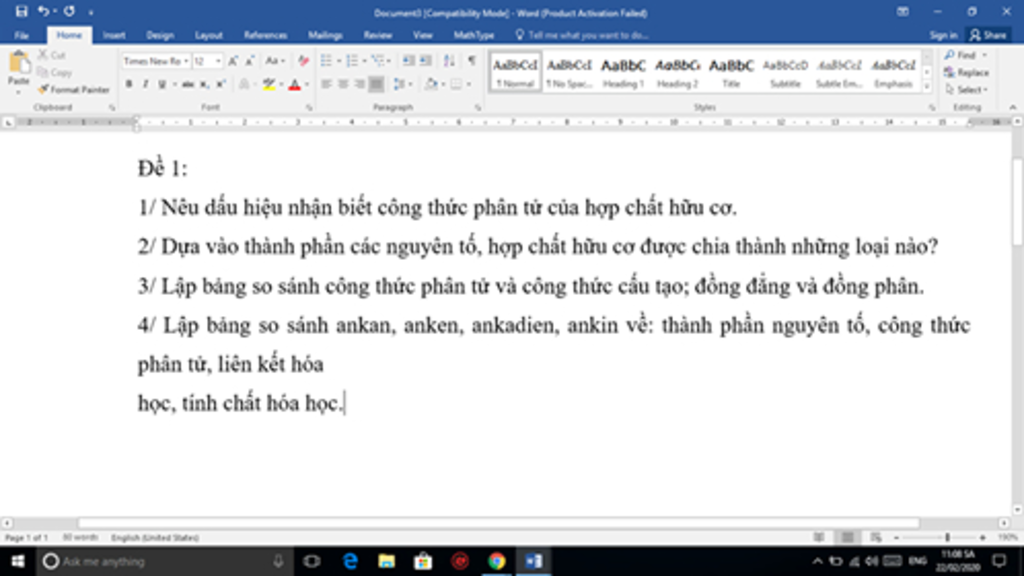Screen dimensions: 1024x576
Task: Click the Replace button
Action: coord(967,72)
